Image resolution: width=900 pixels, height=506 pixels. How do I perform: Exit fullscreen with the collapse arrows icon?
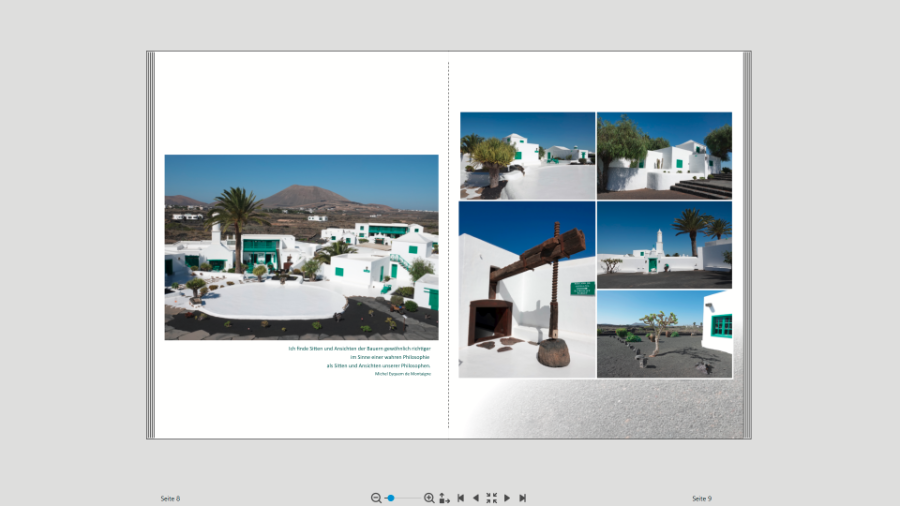(x=491, y=498)
